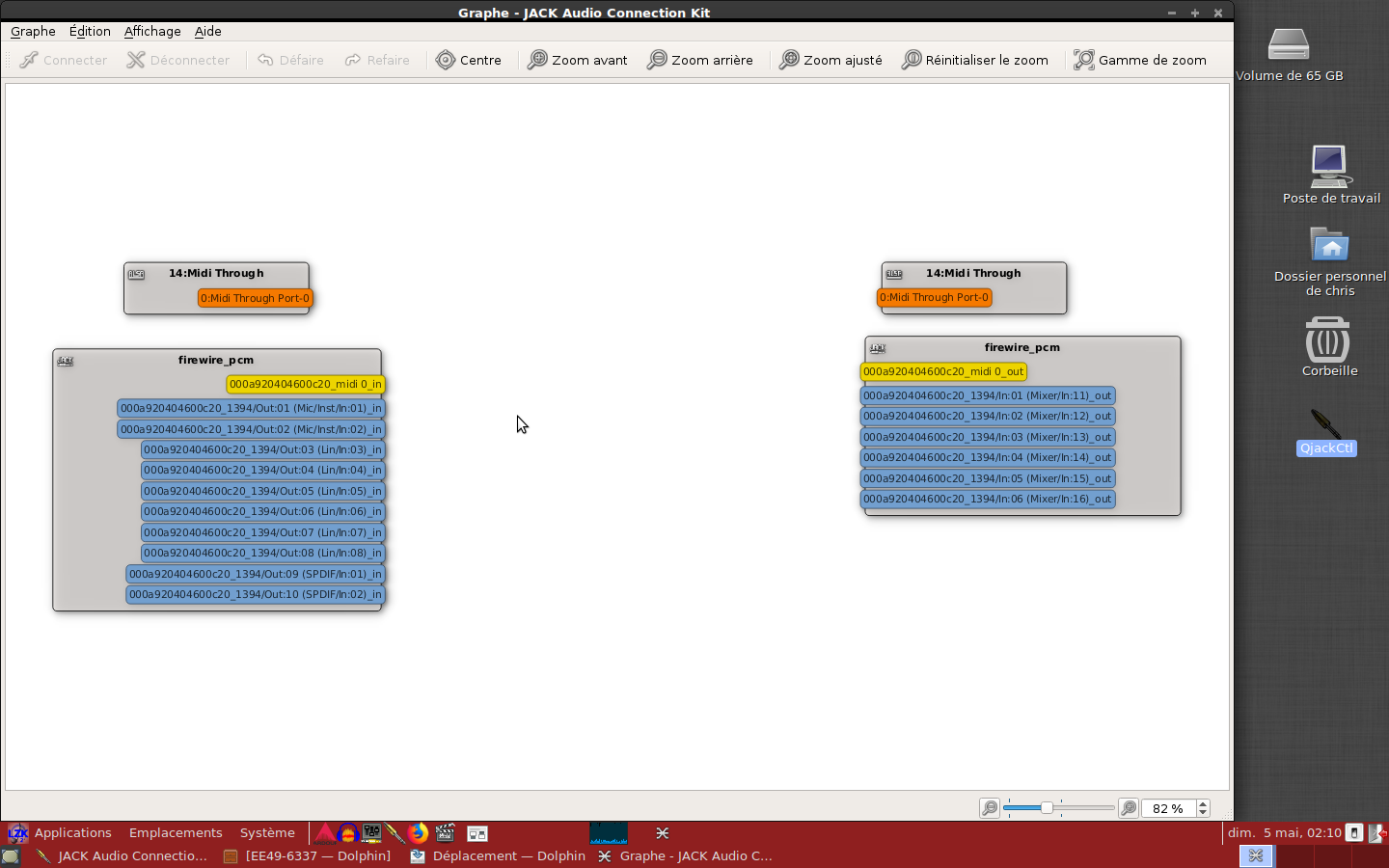Click Zoom avant in the toolbar
Image resolution: width=1389 pixels, height=868 pixels.
tap(578, 60)
